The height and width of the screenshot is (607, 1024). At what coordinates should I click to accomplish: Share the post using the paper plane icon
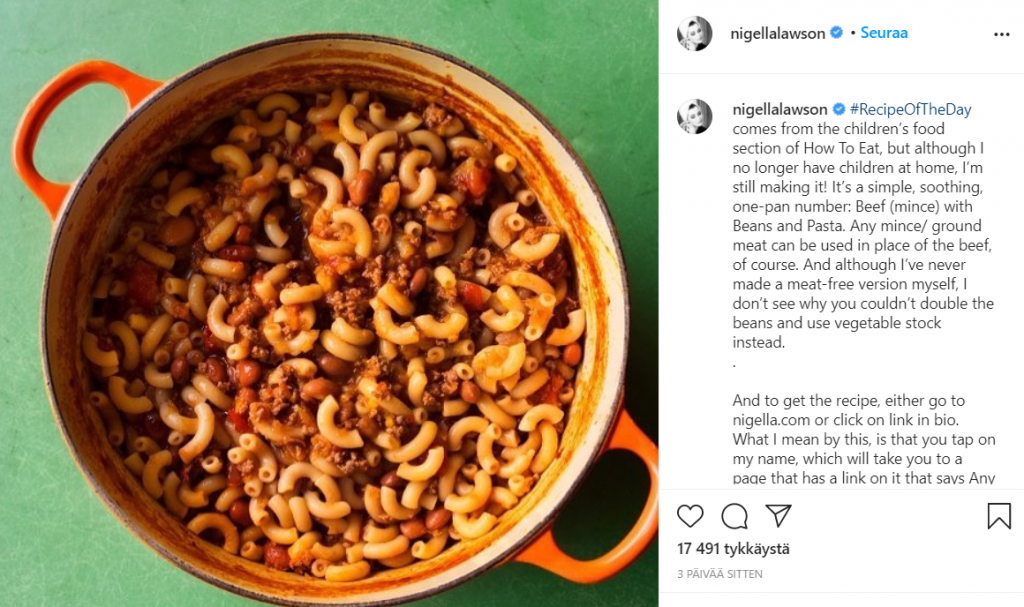[778, 516]
